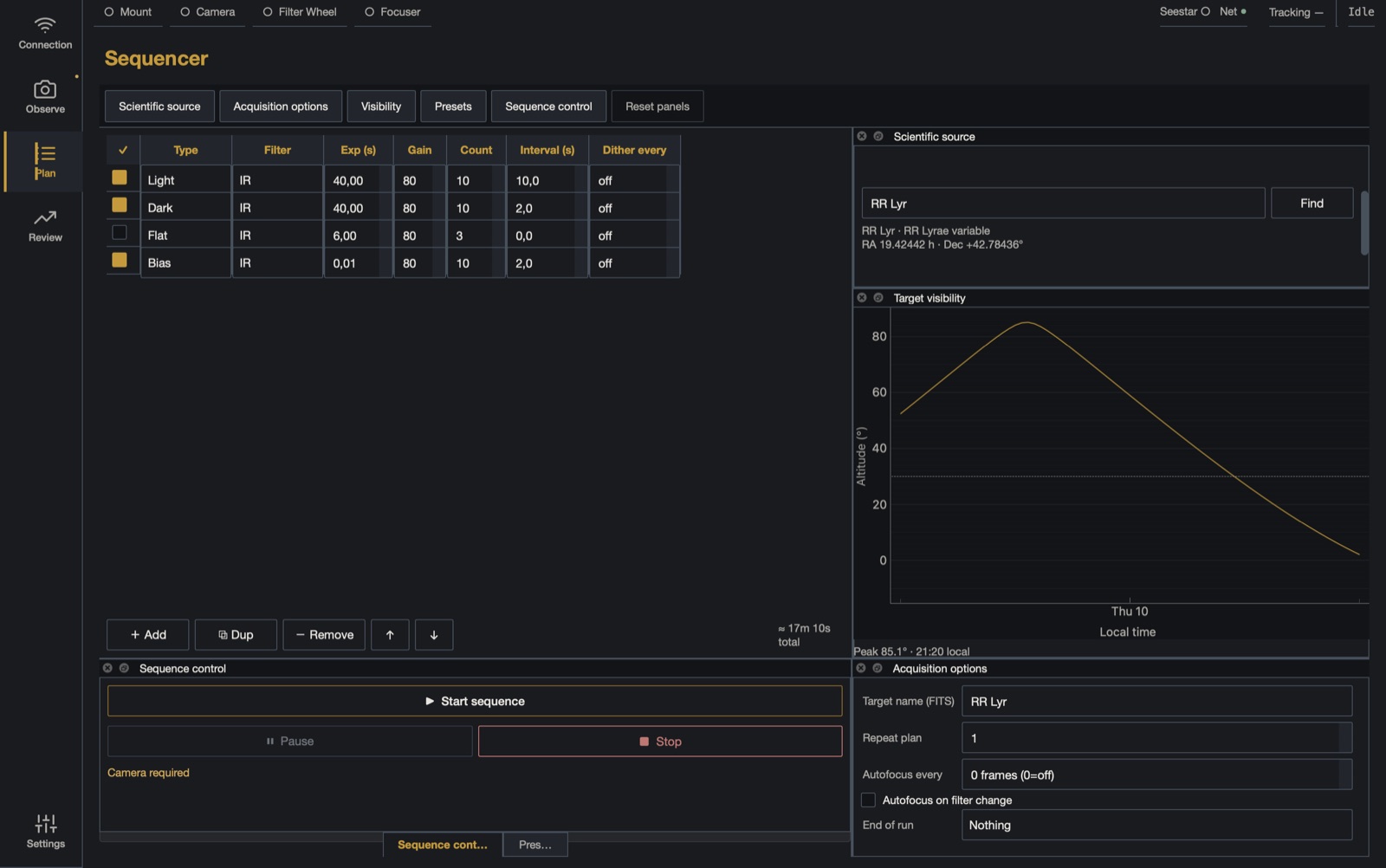The image size is (1386, 868).
Task: Click the Acquisition options panel float icon
Action: 878,668
